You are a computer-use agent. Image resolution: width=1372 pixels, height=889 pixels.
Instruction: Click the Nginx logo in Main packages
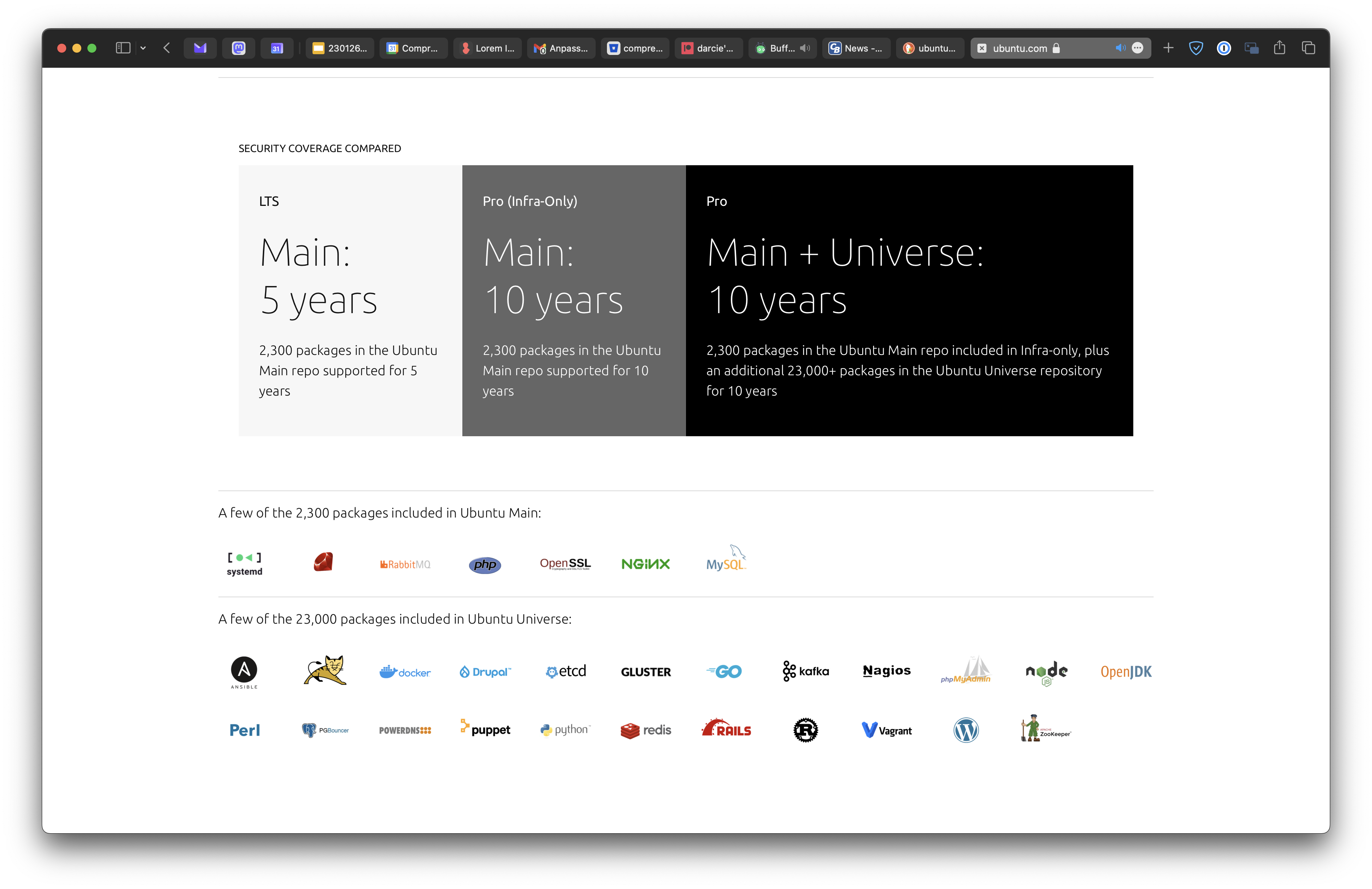pos(645,563)
